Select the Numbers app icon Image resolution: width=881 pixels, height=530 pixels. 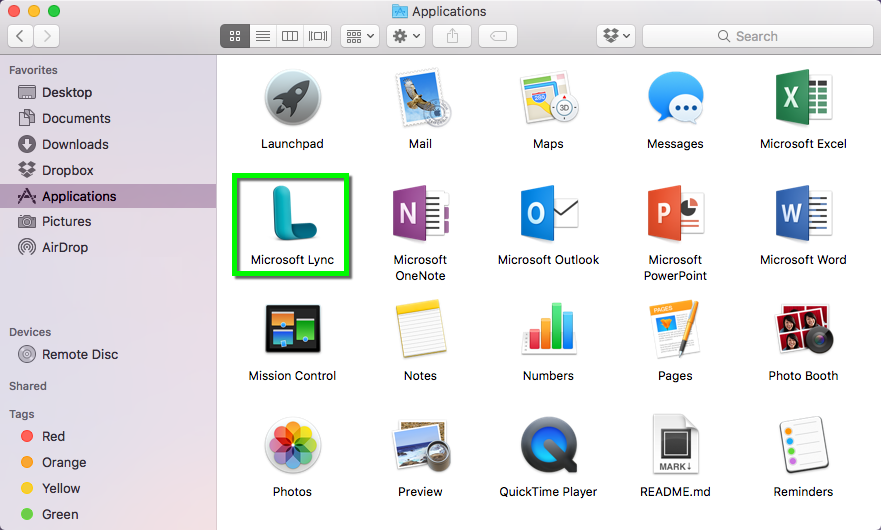(x=548, y=329)
